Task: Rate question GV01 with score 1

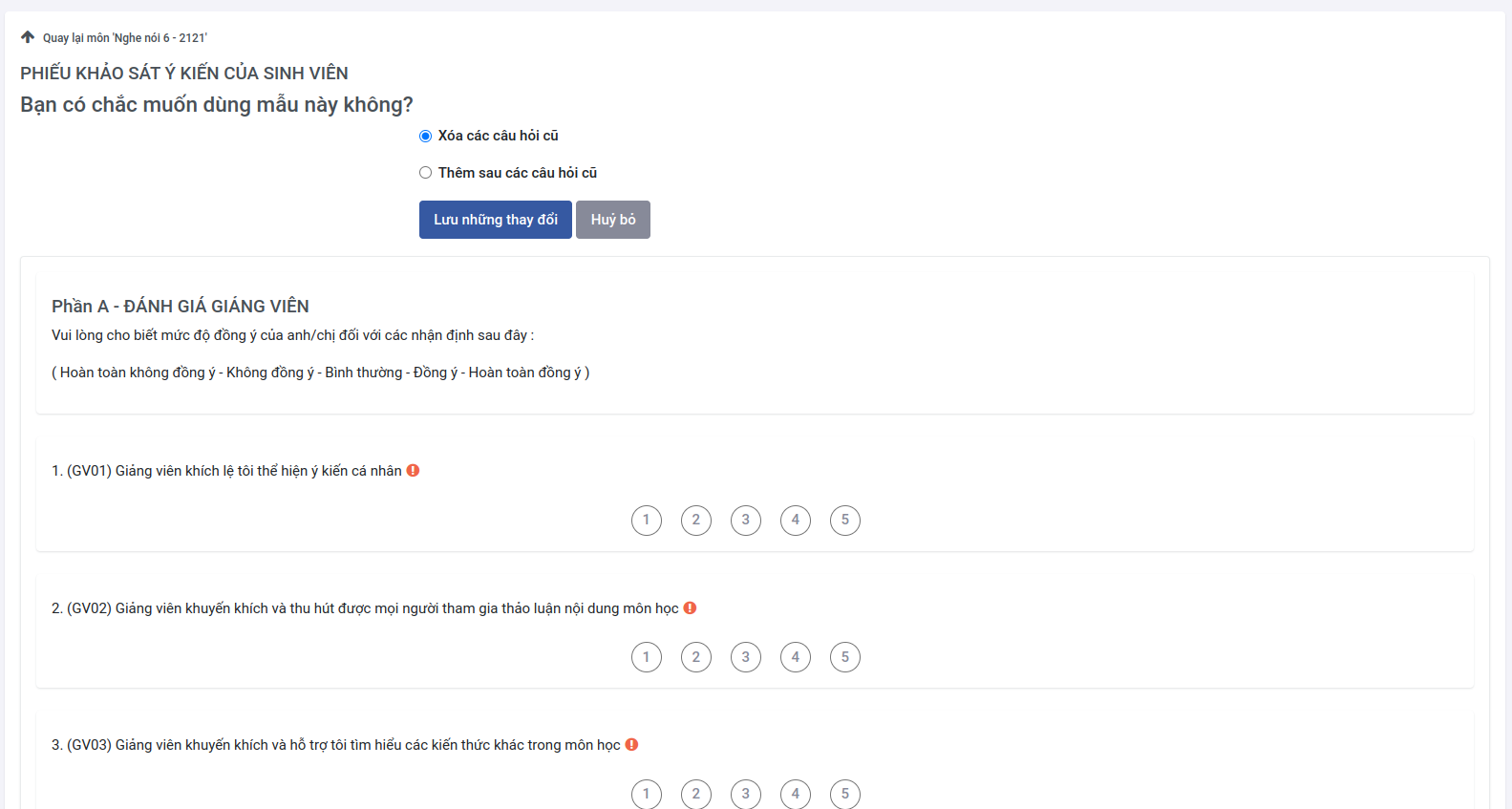Action: (x=647, y=520)
